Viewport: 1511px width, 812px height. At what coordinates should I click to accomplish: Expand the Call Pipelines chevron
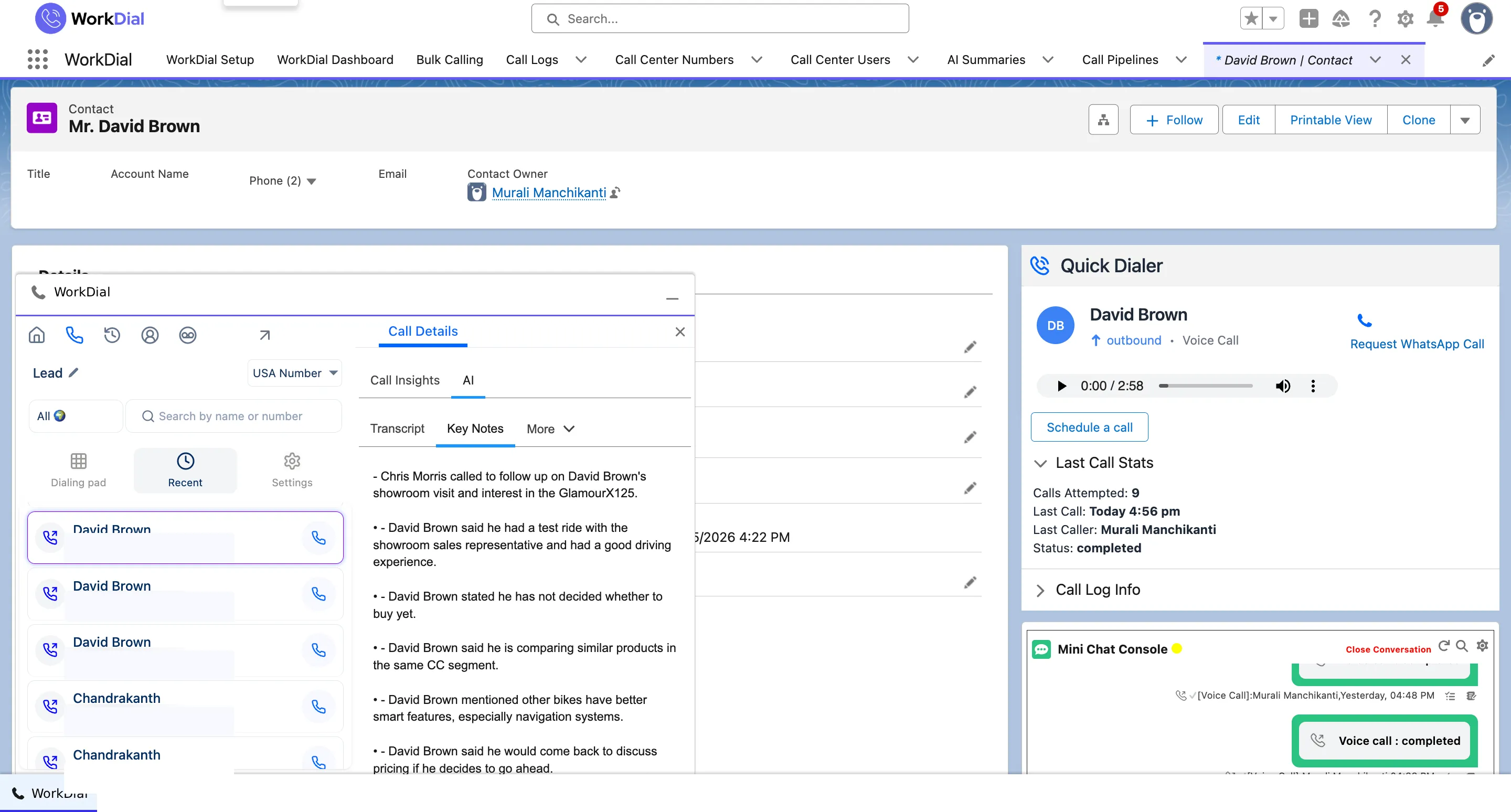(x=1182, y=60)
